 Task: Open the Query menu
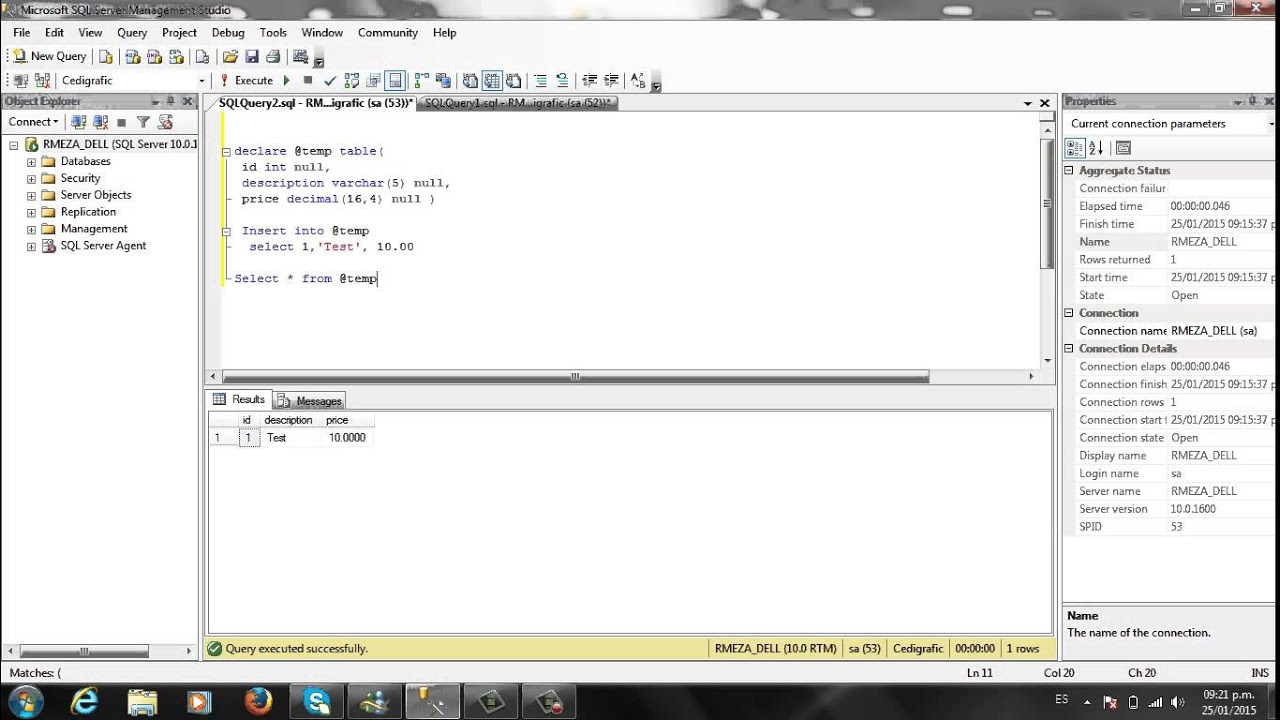tap(132, 33)
